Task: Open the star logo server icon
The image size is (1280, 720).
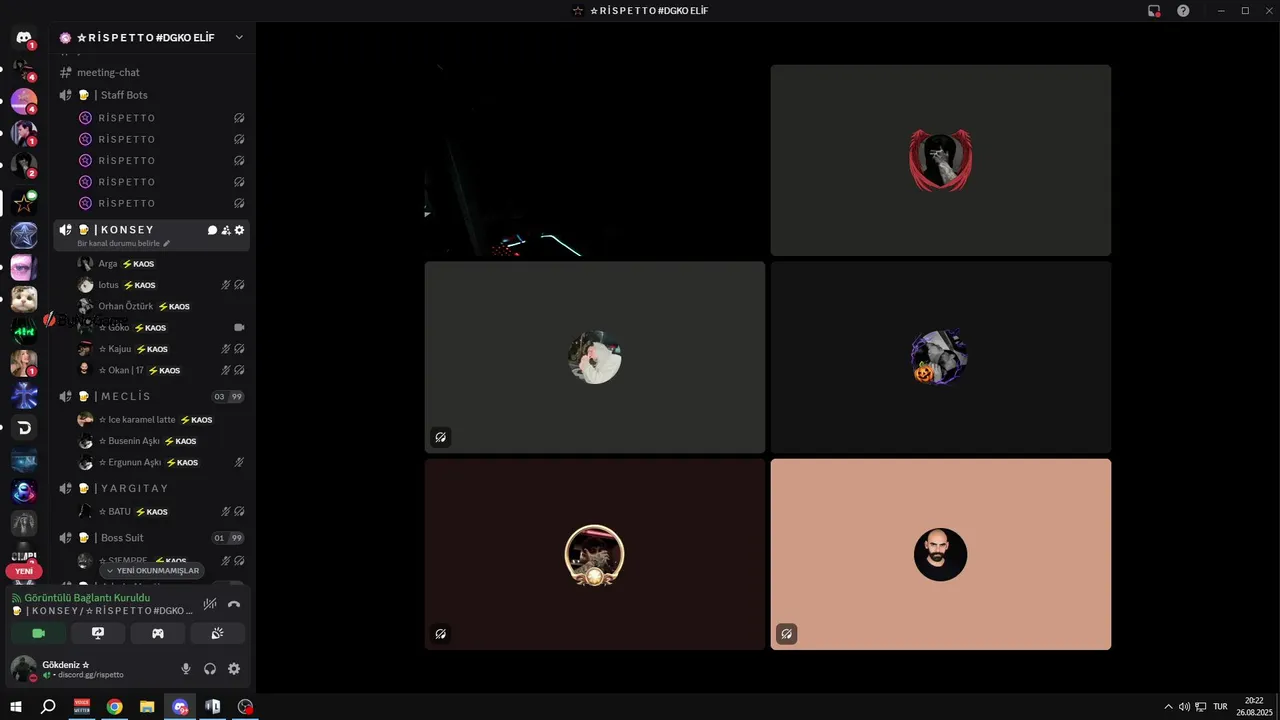Action: (24, 203)
